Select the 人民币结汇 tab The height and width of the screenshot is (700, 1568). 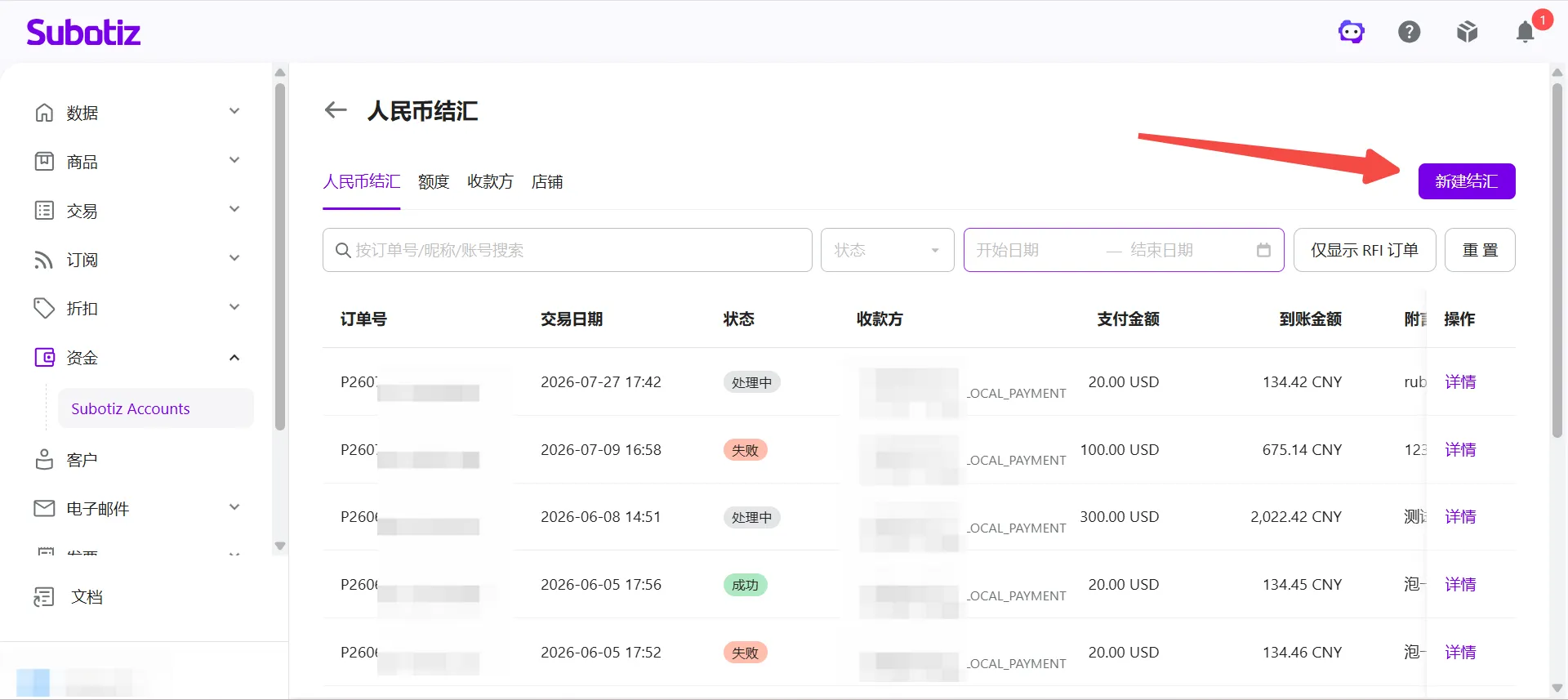(362, 181)
